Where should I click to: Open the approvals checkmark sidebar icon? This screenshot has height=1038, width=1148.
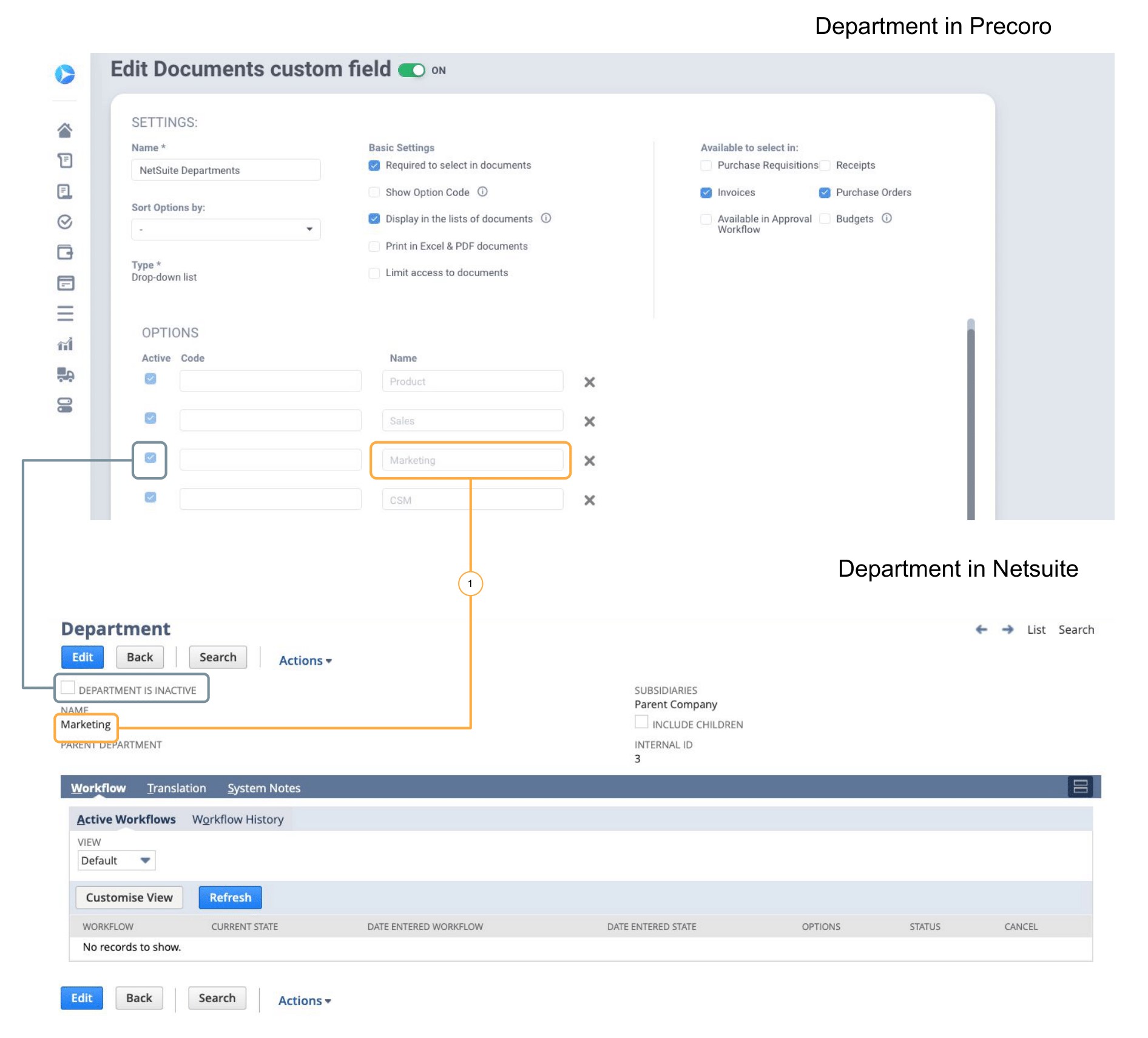pos(65,222)
